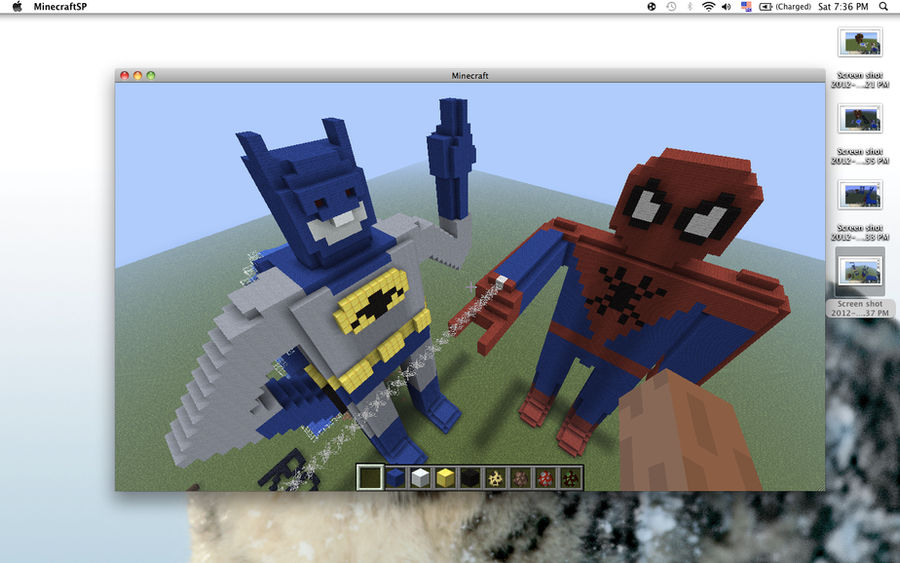This screenshot has height=563, width=900.
Task: Select the pink-brown spawn egg in hotbar
Action: coord(521,477)
